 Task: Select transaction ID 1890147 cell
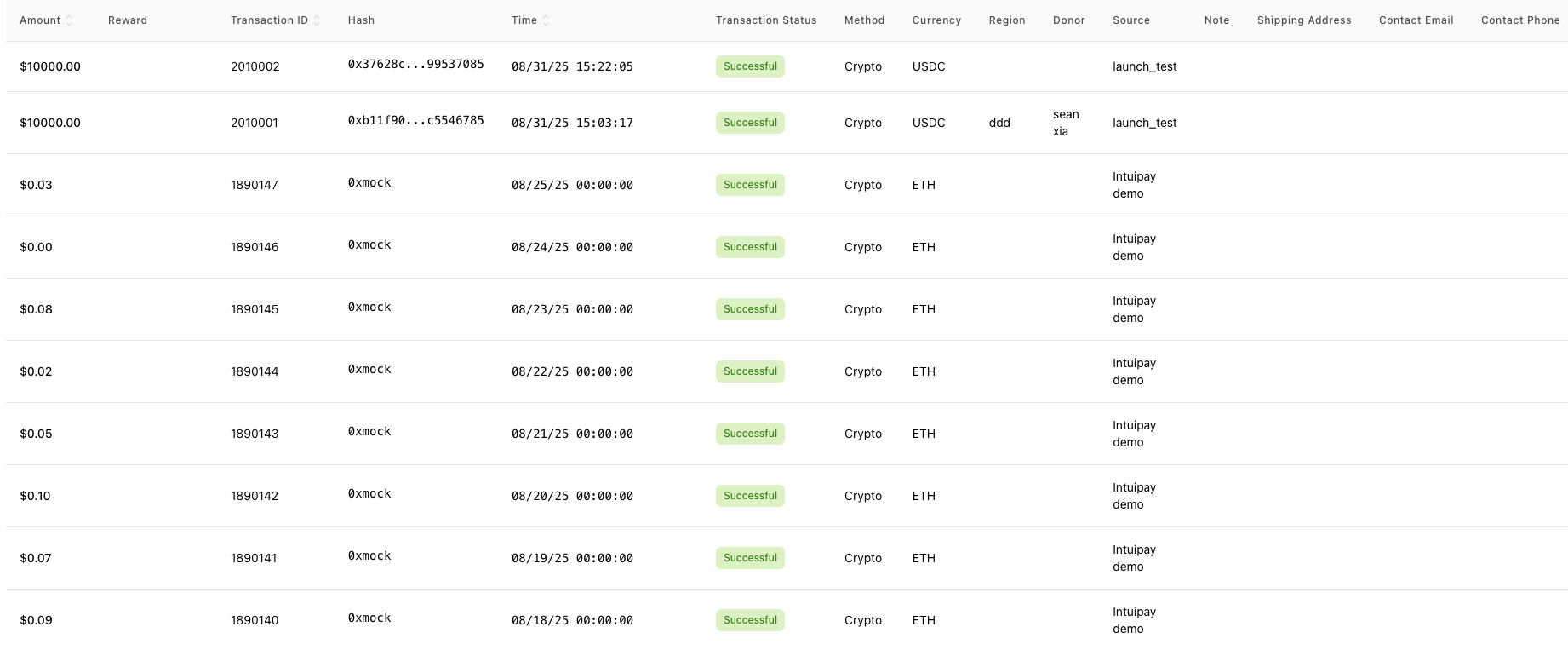(254, 185)
